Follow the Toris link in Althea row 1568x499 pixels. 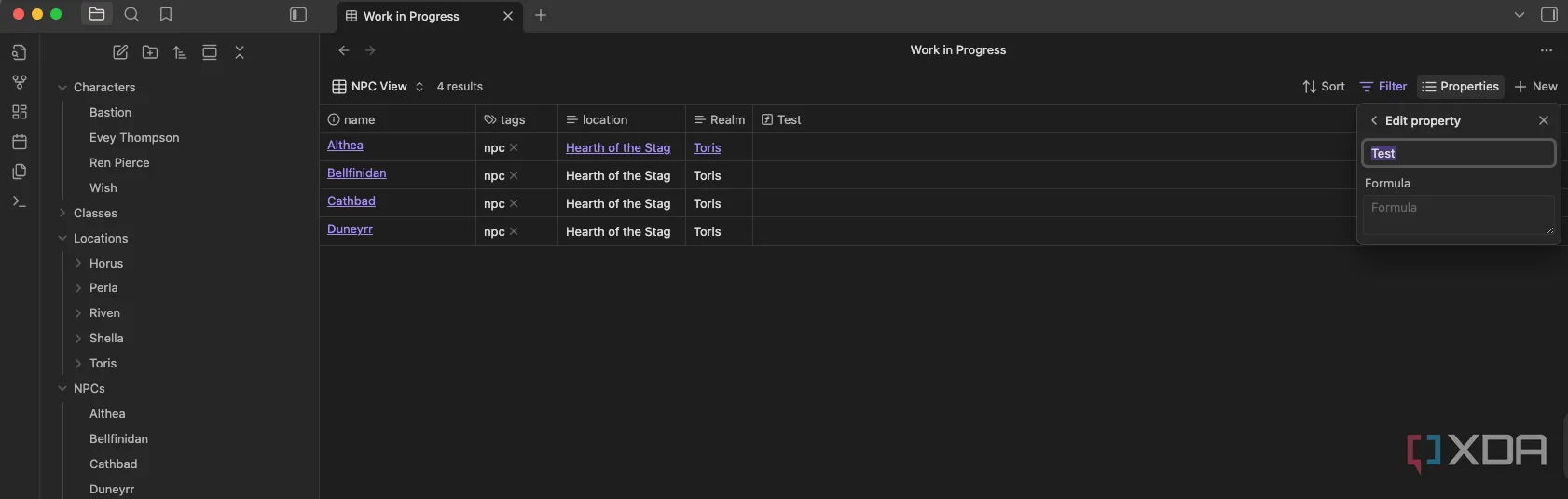708,148
